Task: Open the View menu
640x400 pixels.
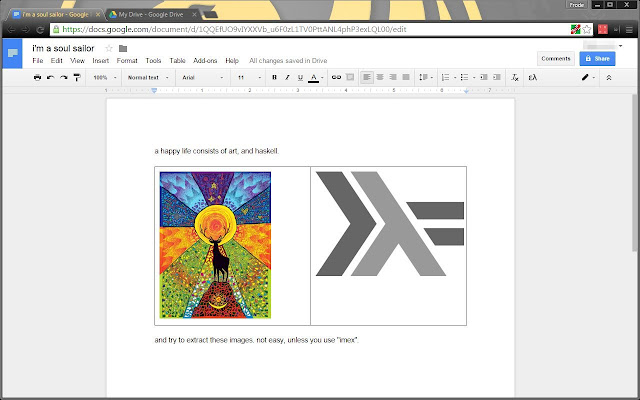Action: pyautogui.click(x=77, y=60)
